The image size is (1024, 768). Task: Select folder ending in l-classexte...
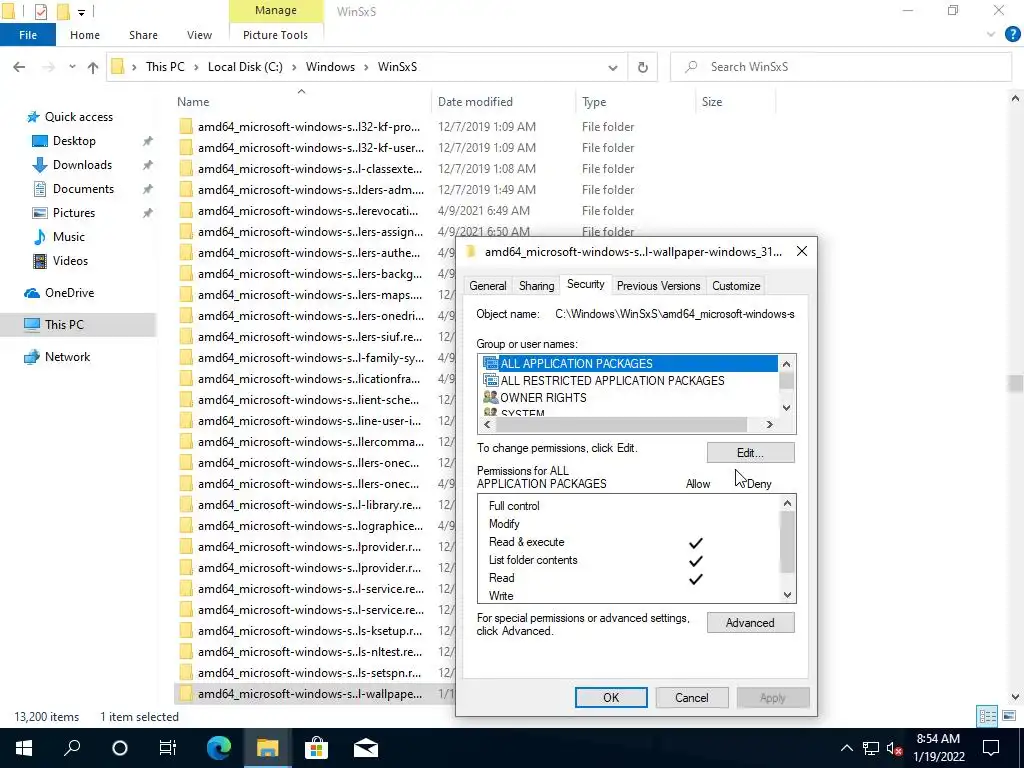(x=309, y=168)
